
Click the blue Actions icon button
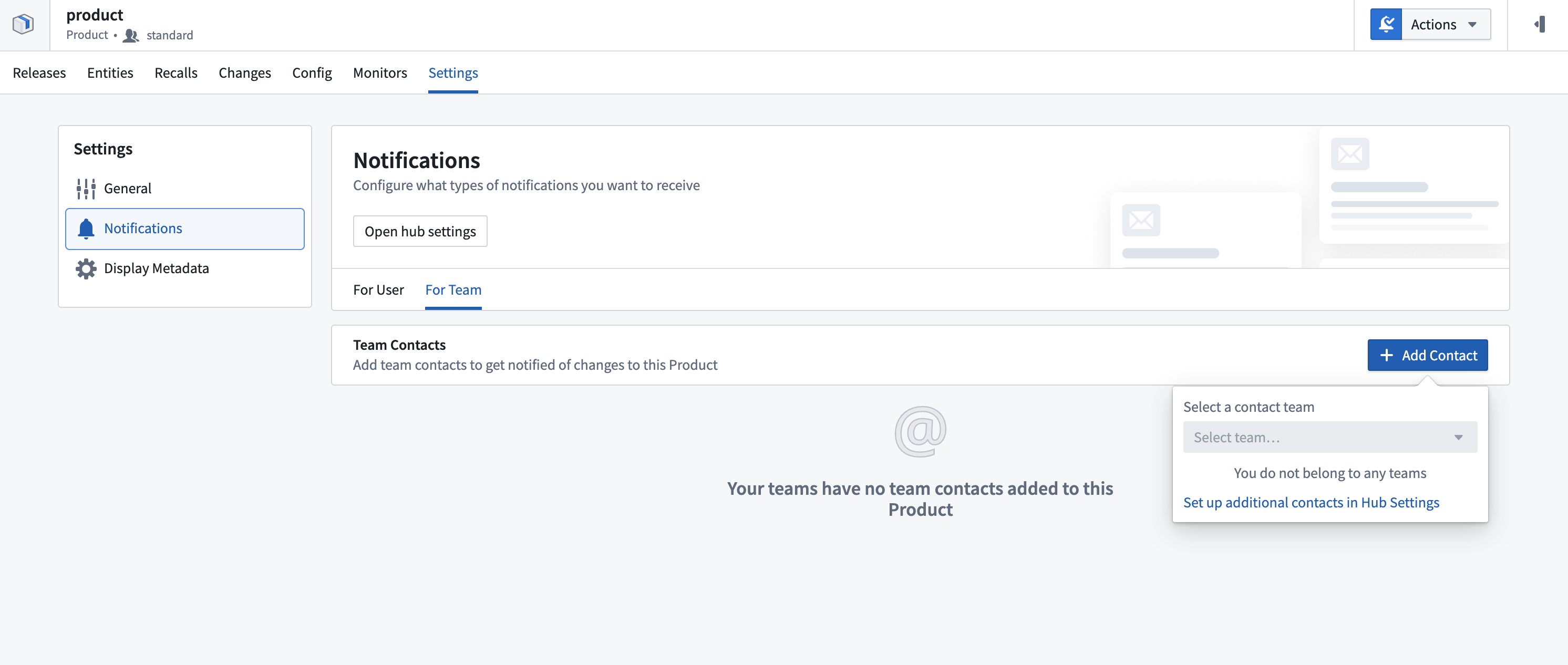click(x=1385, y=24)
